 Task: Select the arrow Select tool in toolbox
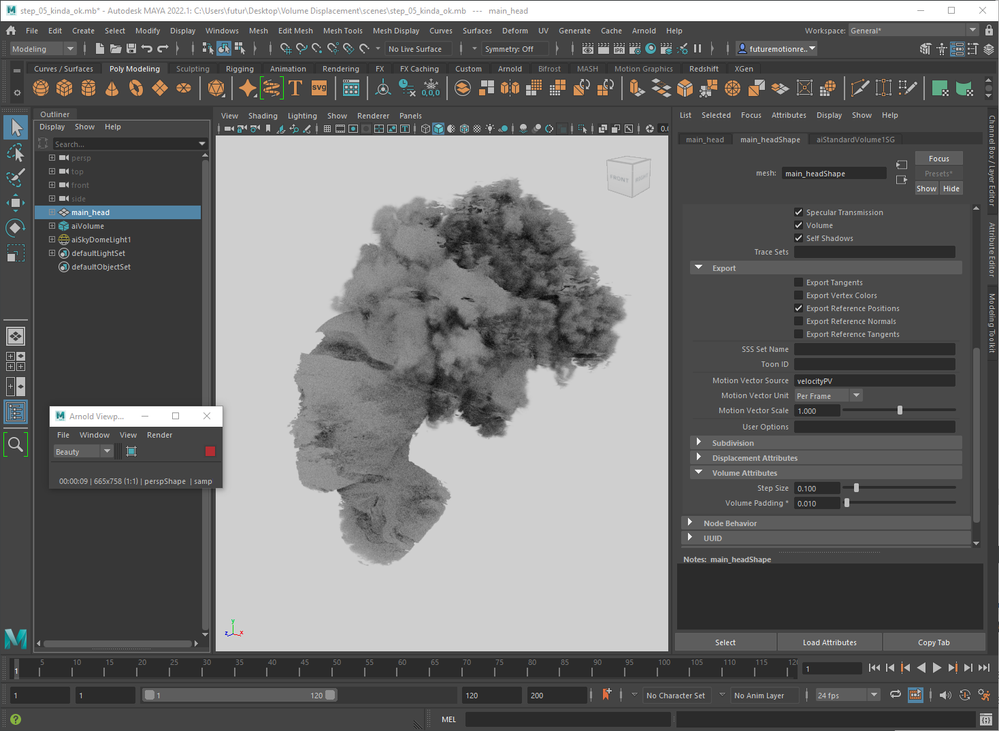click(16, 127)
